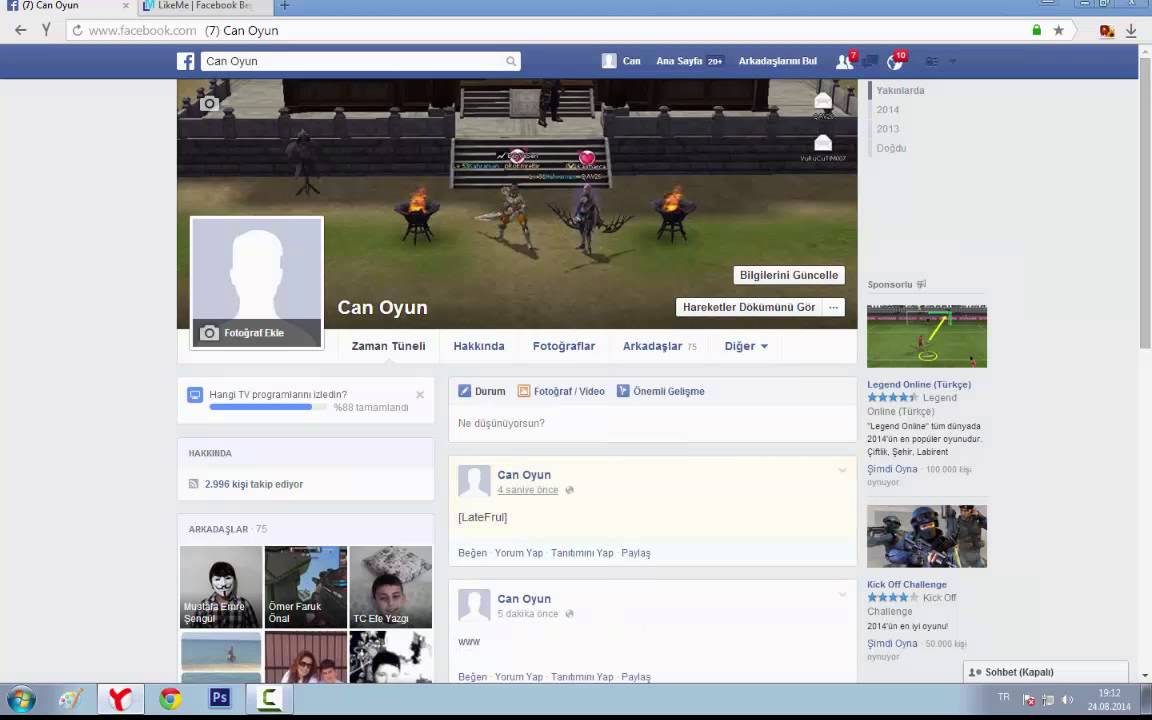
Task: Click browser back arrow
Action: [x=21, y=30]
